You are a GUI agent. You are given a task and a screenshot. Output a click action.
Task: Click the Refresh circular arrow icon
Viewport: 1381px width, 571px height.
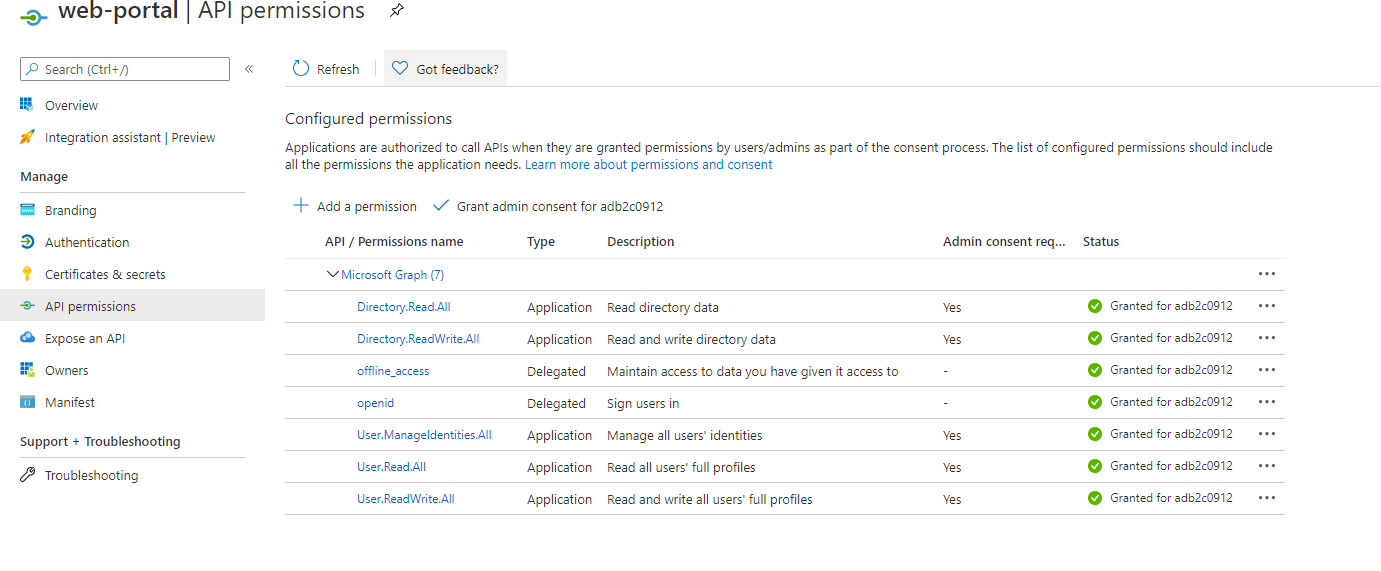[301, 68]
